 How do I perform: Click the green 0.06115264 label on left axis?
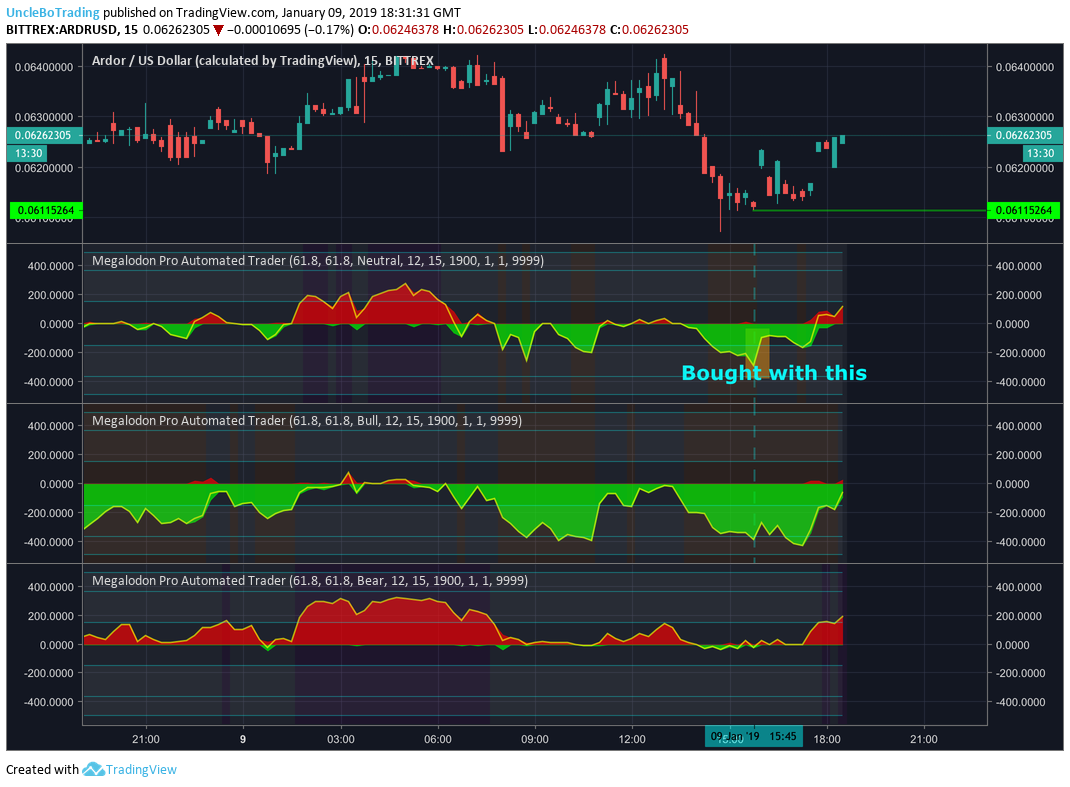pos(46,210)
